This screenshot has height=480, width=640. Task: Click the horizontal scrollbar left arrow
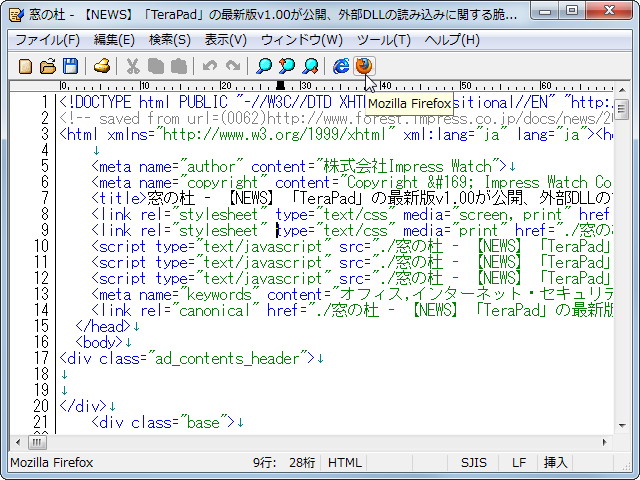18,442
